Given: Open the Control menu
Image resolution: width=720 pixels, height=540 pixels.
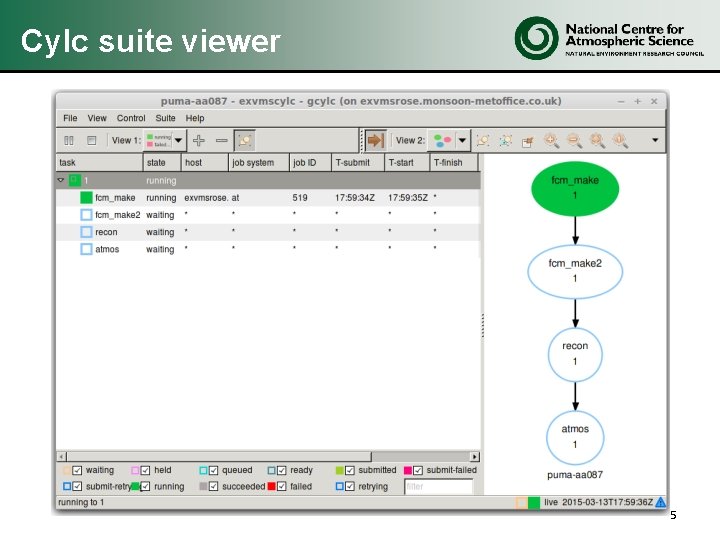Looking at the screenshot, I should [x=131, y=118].
